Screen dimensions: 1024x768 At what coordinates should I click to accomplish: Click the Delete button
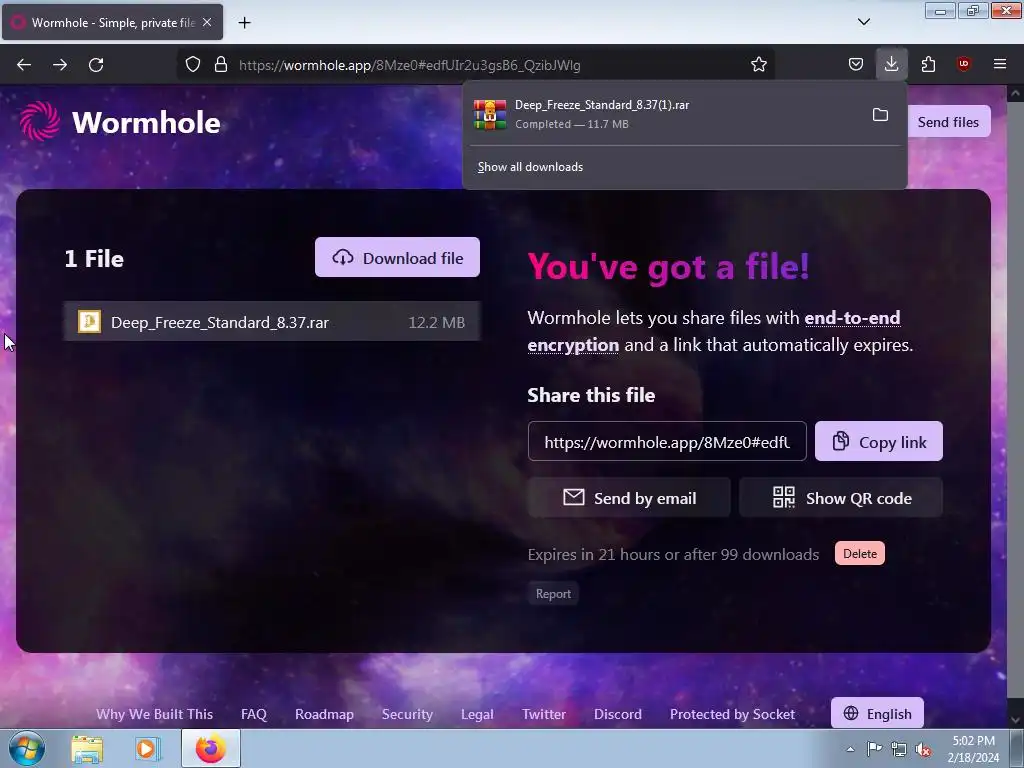[859, 553]
